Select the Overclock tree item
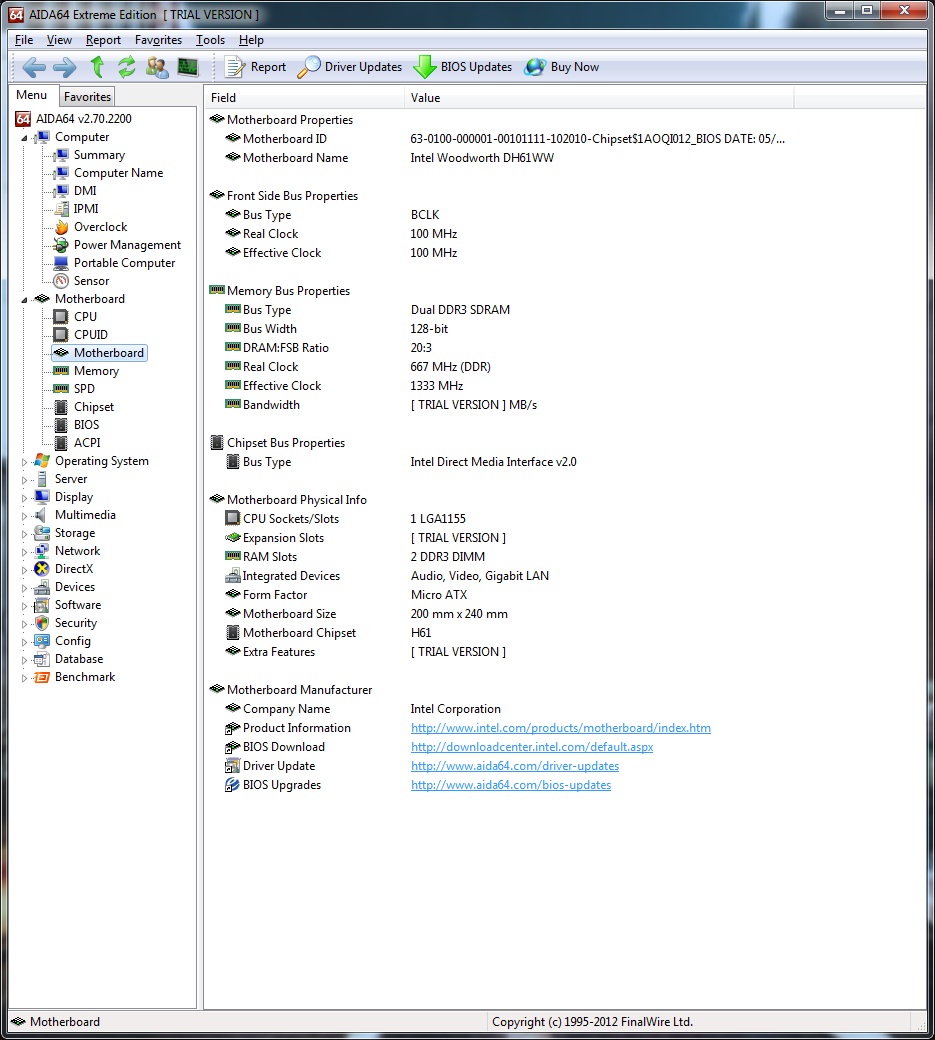This screenshot has width=935, height=1040. pos(100,227)
